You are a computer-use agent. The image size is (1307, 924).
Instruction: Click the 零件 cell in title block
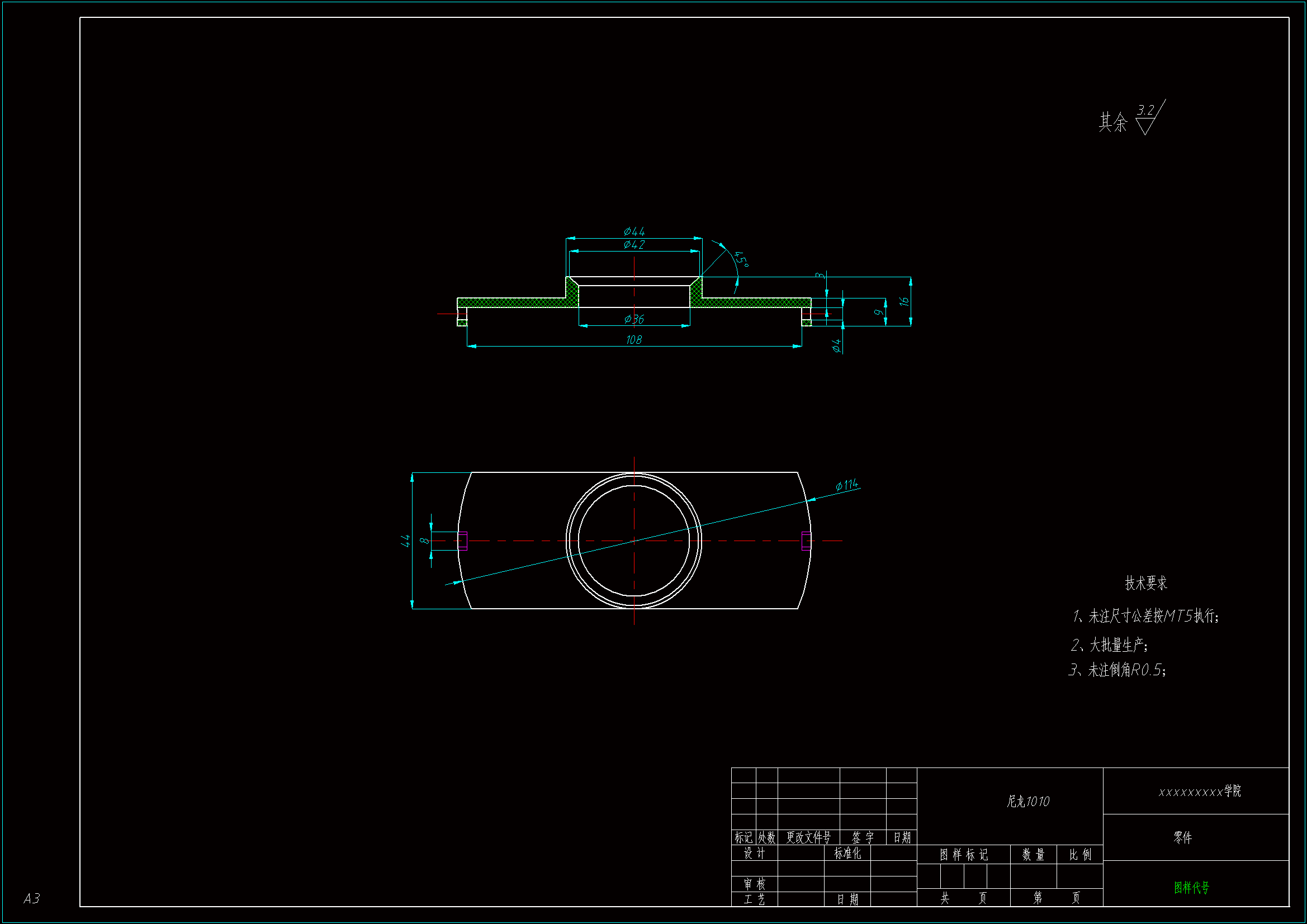[x=1182, y=837]
